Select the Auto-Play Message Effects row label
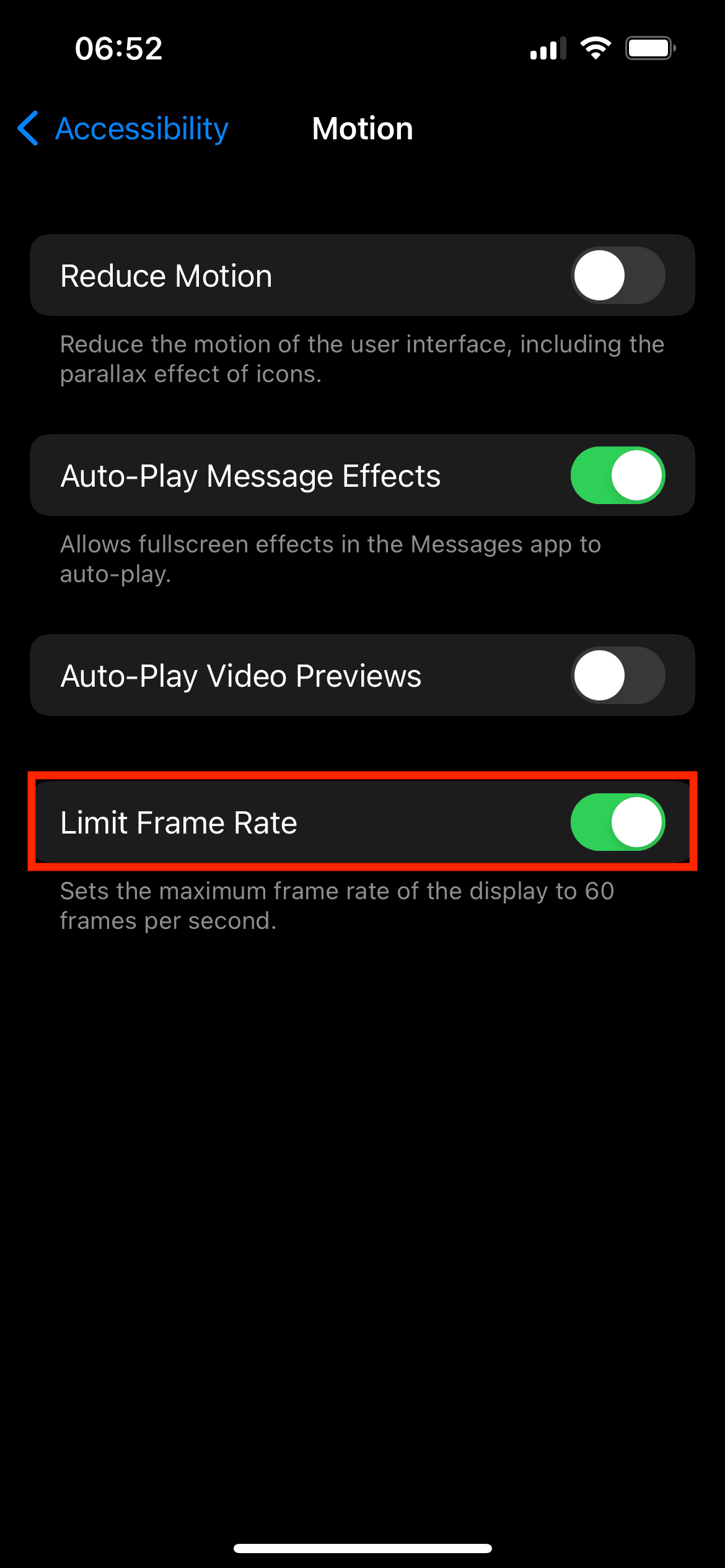725x1568 pixels. tap(250, 476)
